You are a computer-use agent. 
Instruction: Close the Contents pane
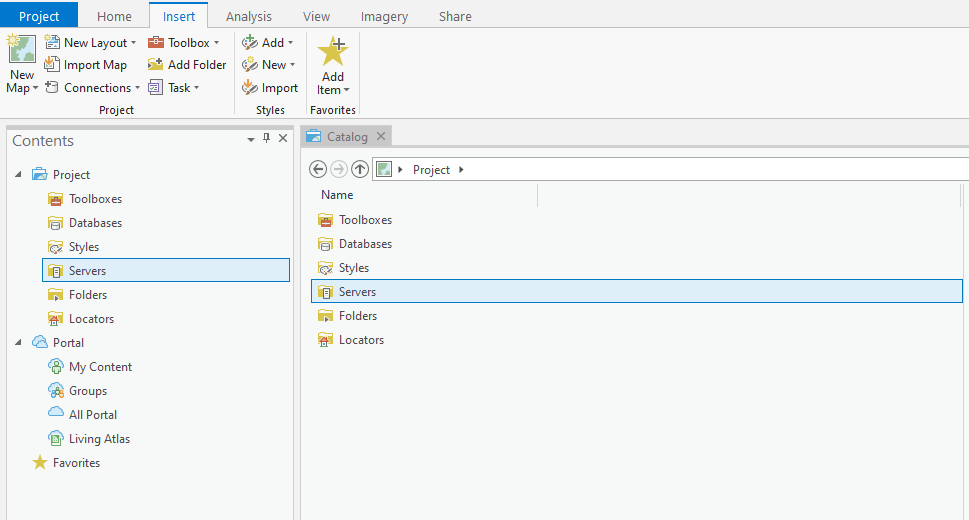[283, 139]
